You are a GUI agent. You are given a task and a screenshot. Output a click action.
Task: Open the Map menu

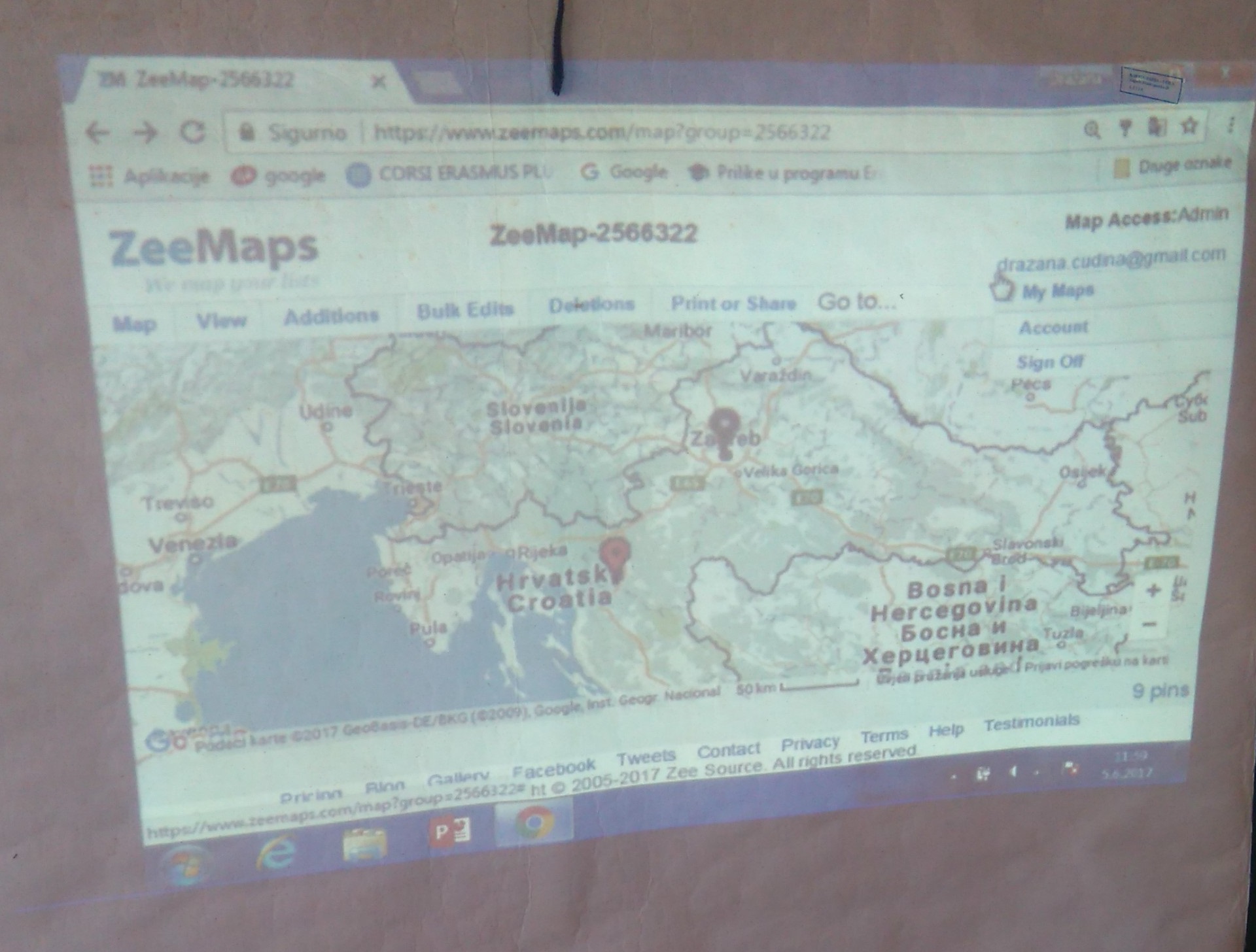coord(135,324)
